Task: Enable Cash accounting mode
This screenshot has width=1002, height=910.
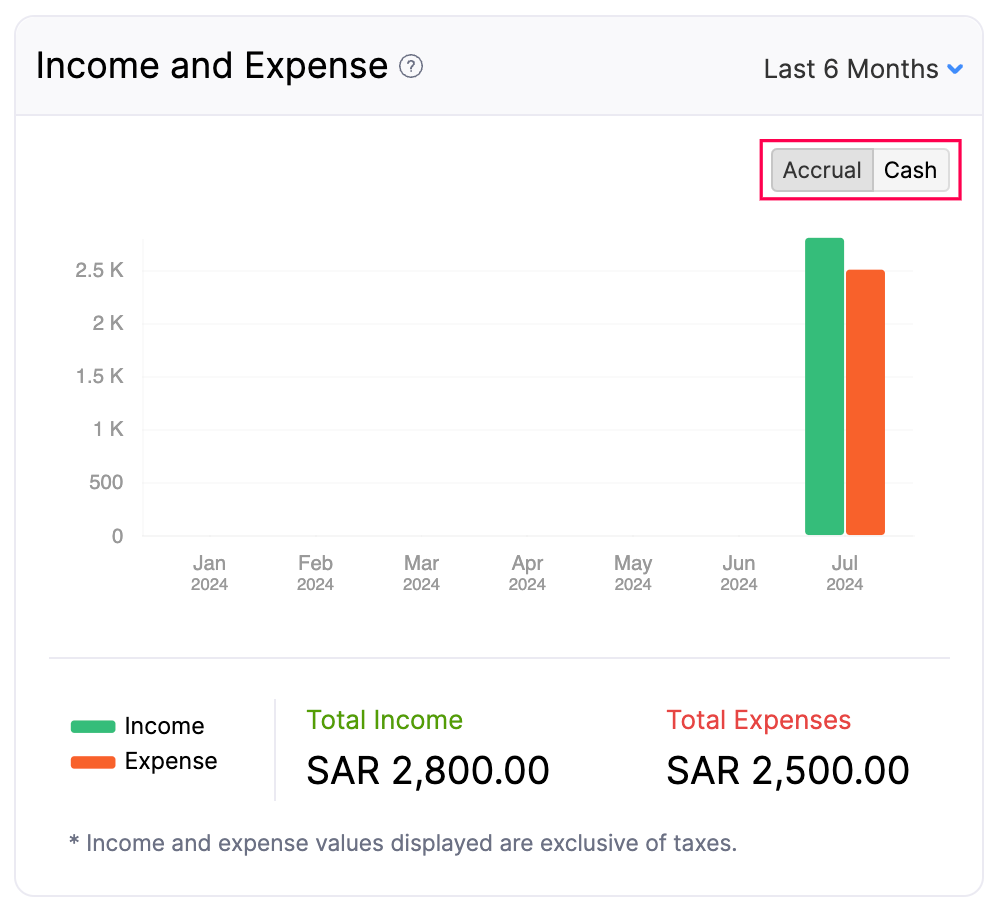Action: click(910, 170)
